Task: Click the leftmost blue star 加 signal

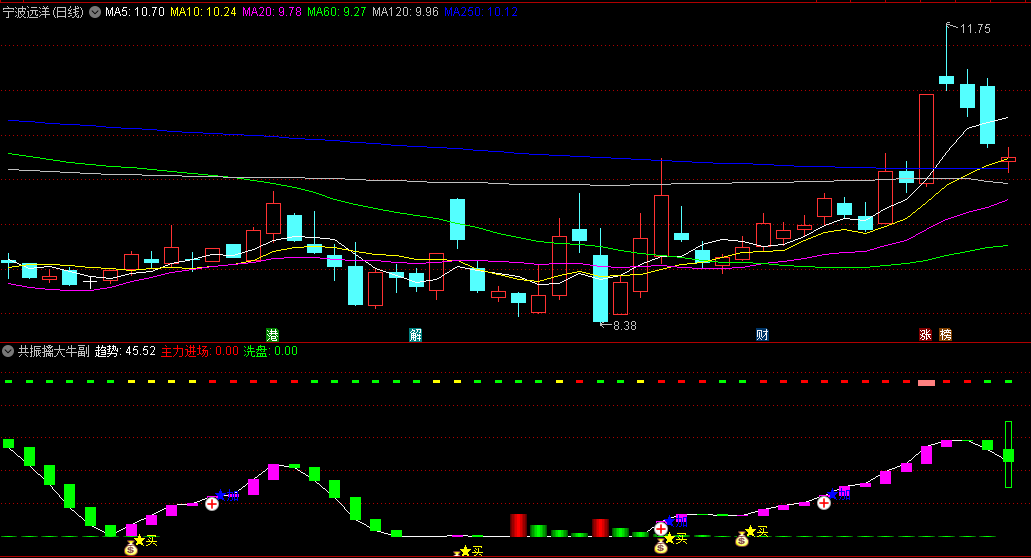Action: 227,495
